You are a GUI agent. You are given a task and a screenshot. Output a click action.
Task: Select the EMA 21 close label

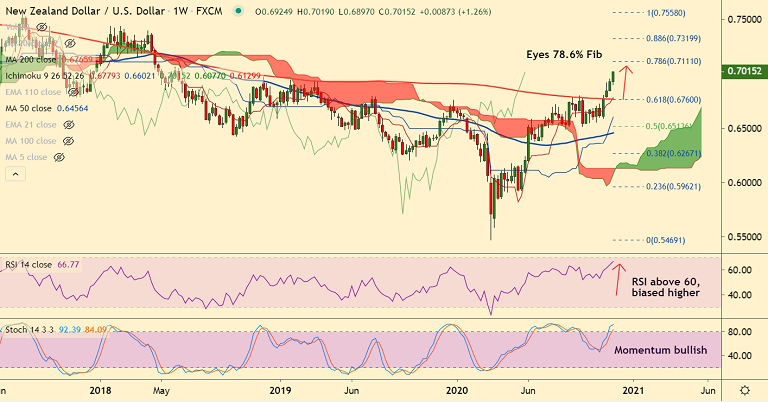(31, 125)
